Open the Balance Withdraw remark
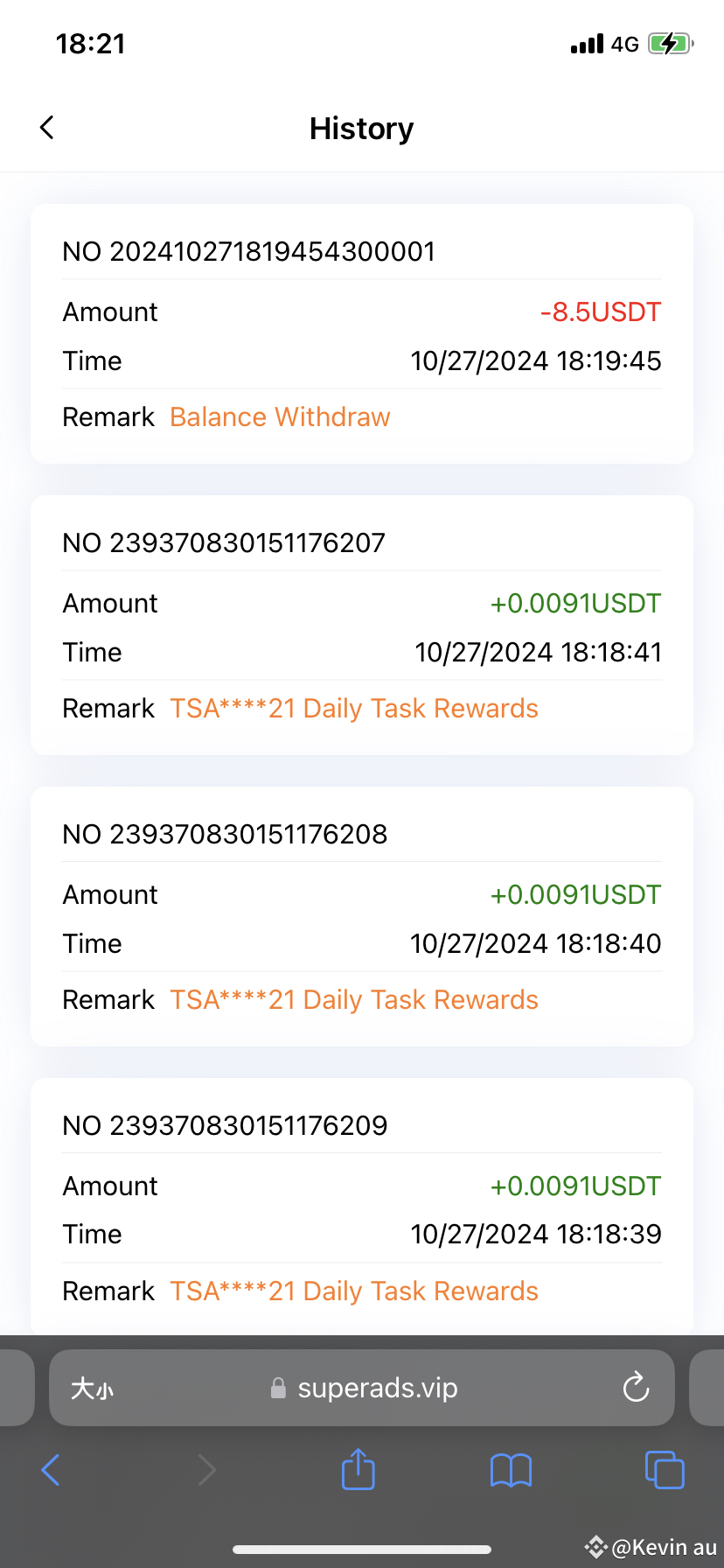Screen dimensions: 724x1568 pyautogui.click(x=280, y=417)
